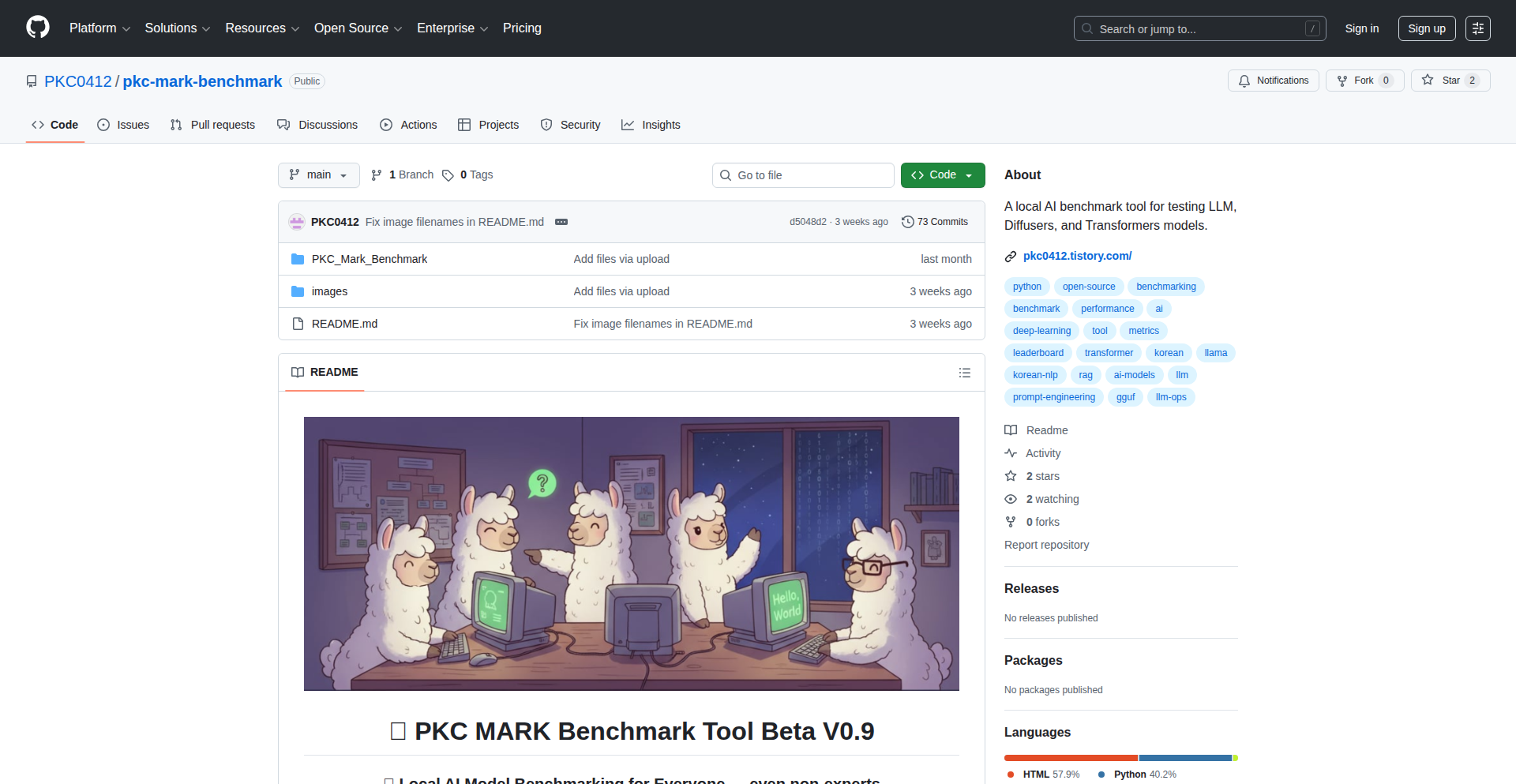Expand the Resources menu
Screen dimensions: 1516x784
click(262, 28)
